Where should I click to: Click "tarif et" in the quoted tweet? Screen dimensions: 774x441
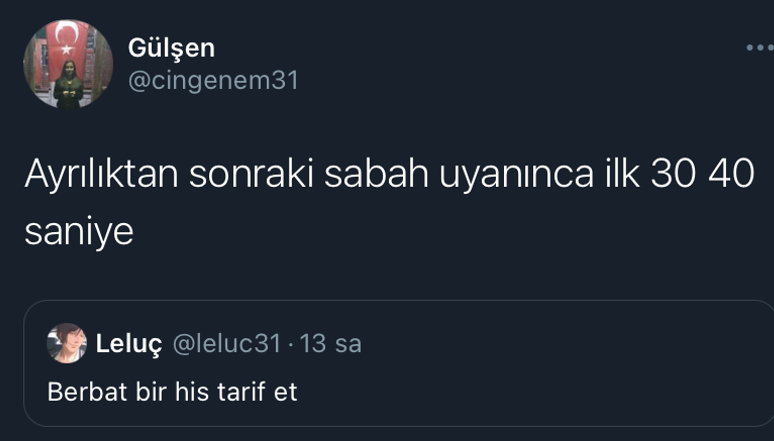(x=257, y=391)
